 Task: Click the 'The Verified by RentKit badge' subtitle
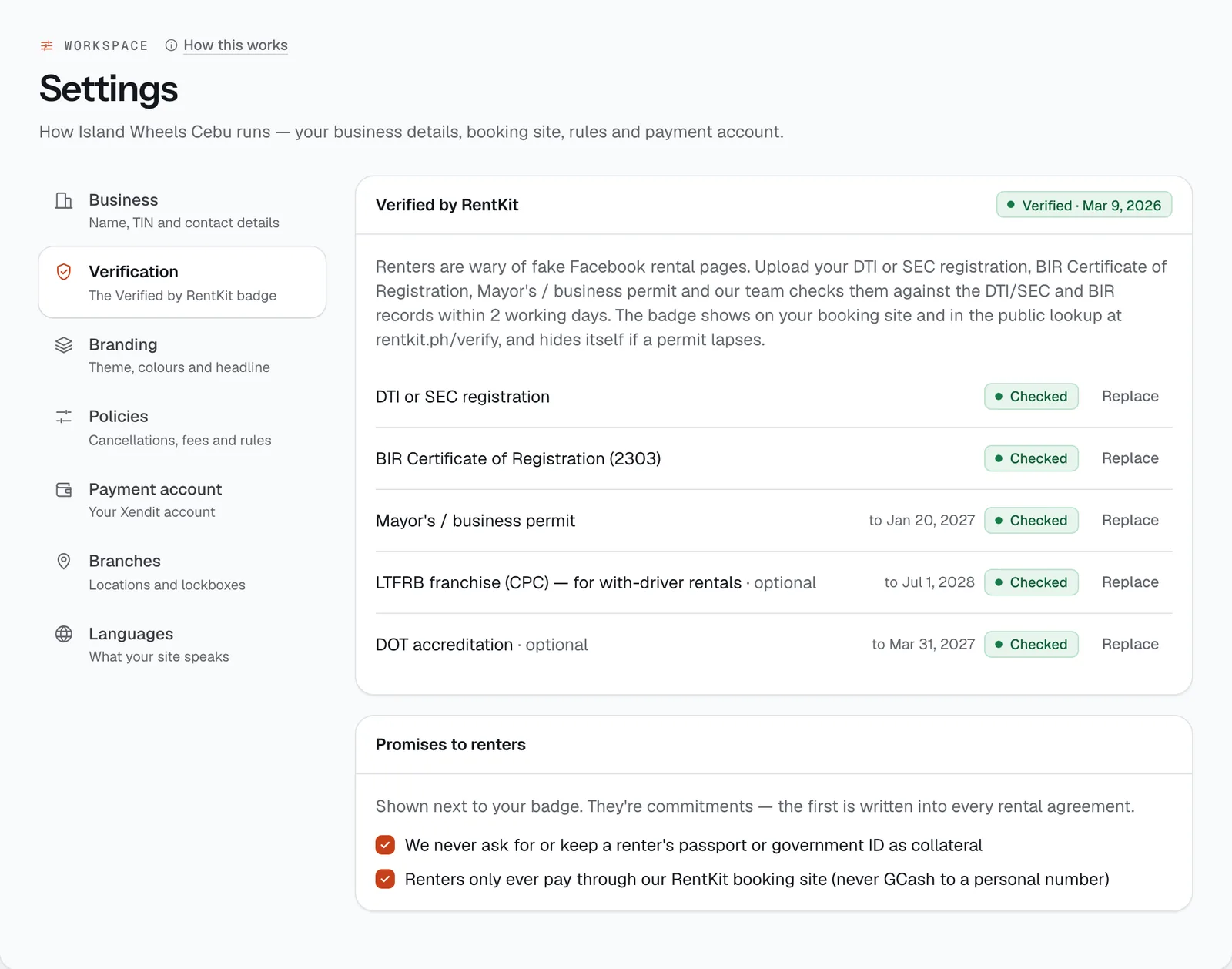[x=182, y=296]
